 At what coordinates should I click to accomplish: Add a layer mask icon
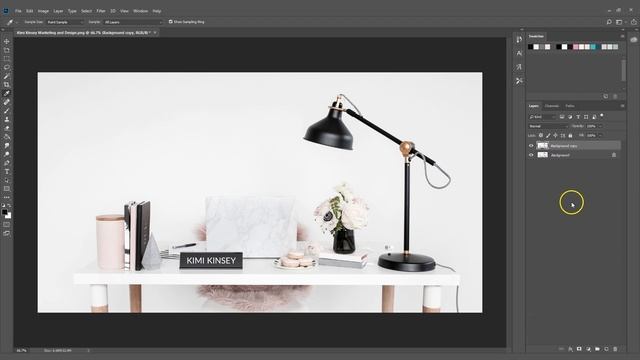click(x=579, y=349)
